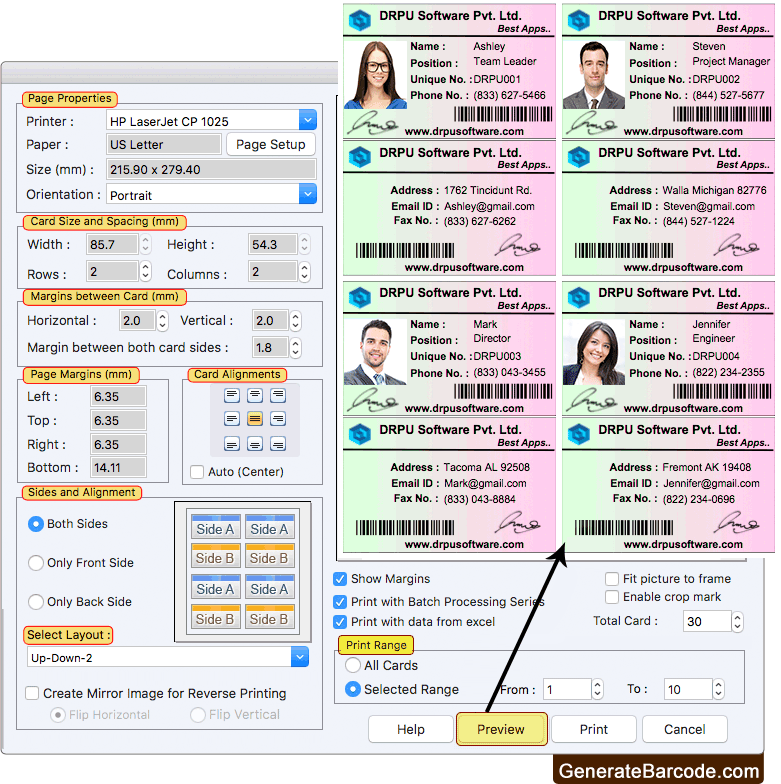Click the 1762 Tincidunt Rd. back card

449,208
